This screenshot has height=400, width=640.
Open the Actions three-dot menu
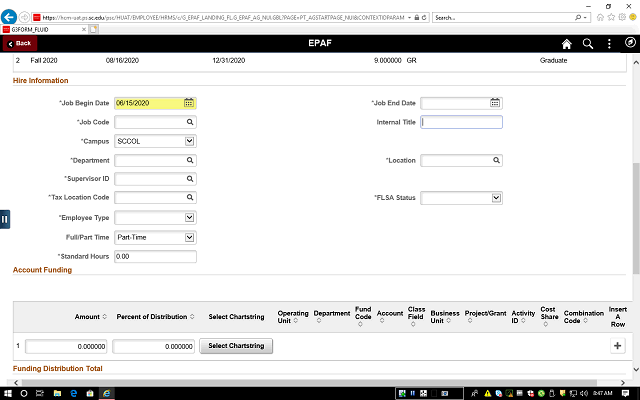click(609, 44)
